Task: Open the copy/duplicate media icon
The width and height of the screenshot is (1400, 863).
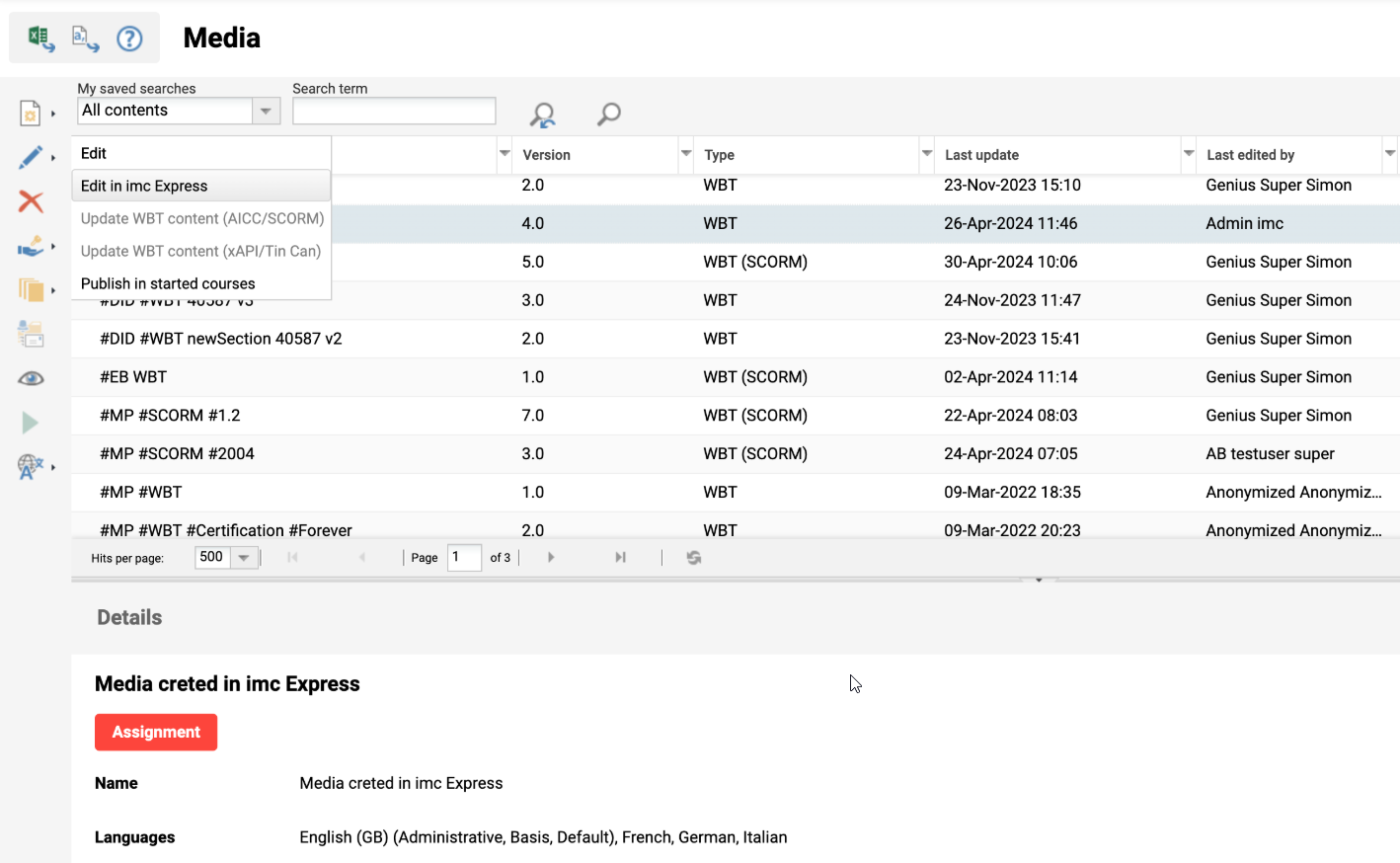Action: 30,288
